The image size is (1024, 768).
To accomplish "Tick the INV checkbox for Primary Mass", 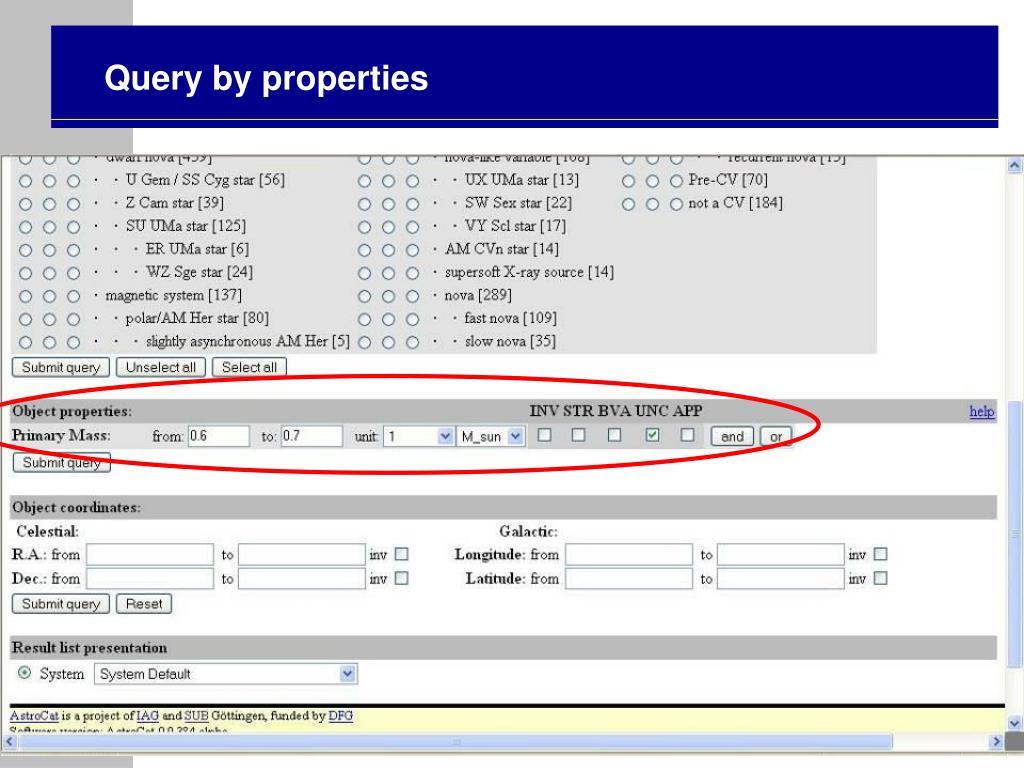I will click(x=544, y=434).
